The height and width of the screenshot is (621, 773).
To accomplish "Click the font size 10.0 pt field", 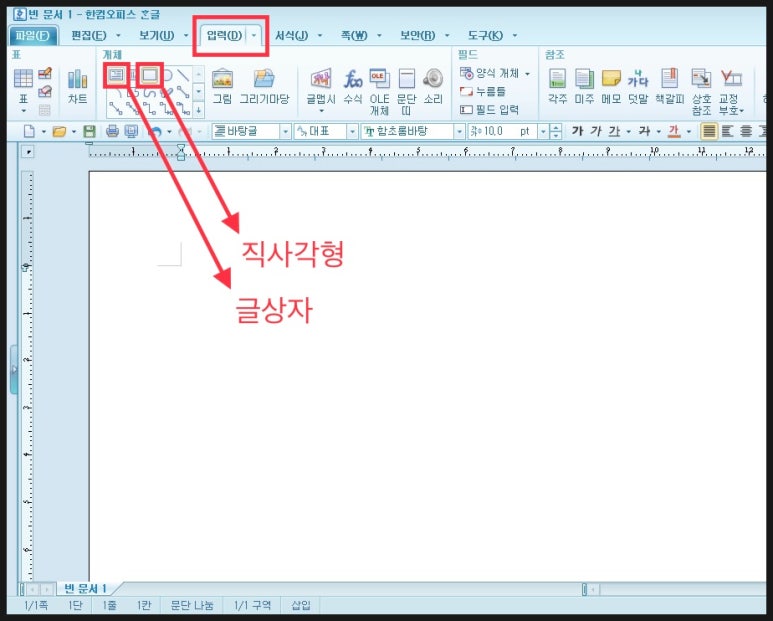I will [x=503, y=132].
